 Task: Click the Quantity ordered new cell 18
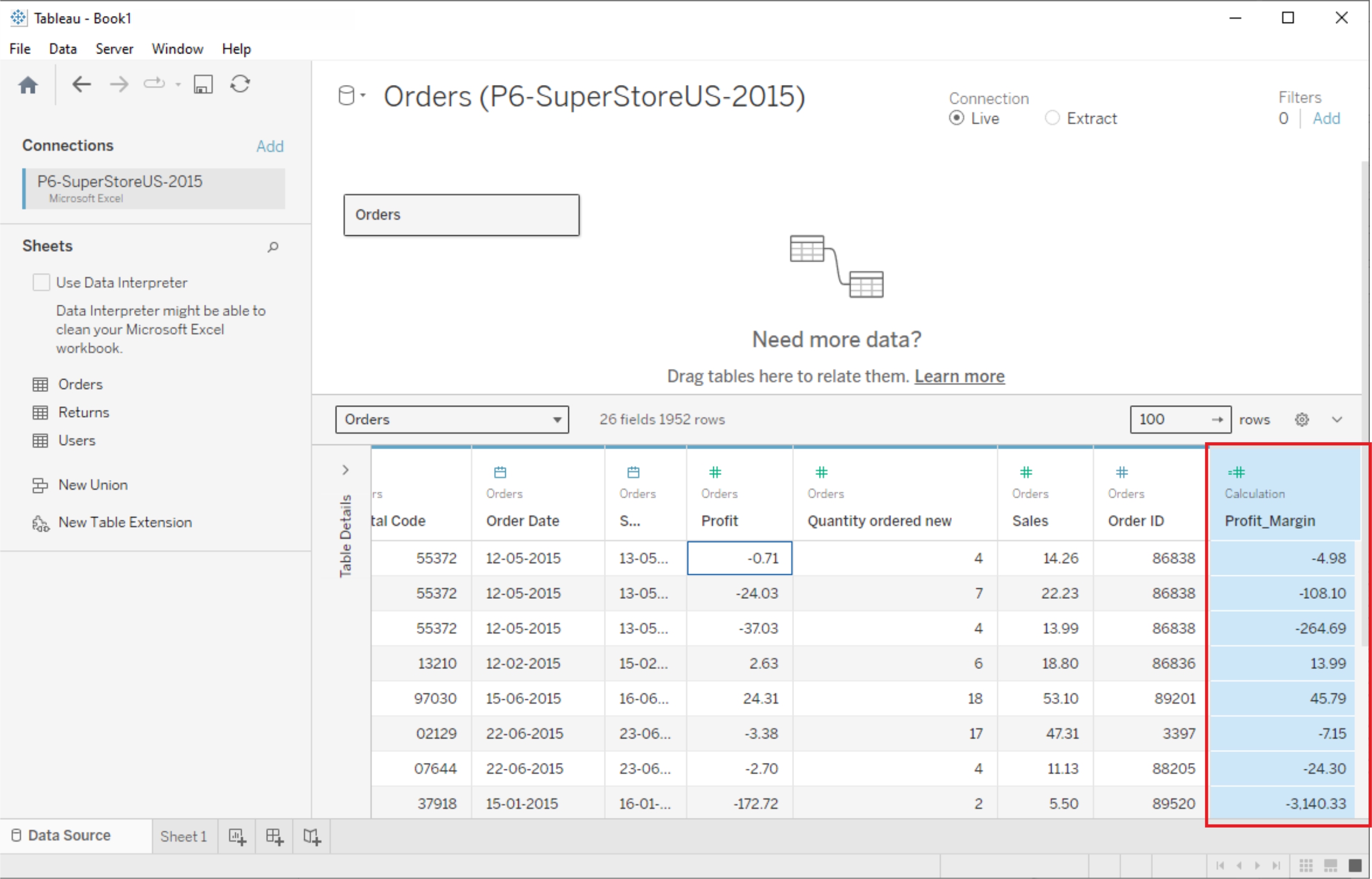click(x=895, y=698)
